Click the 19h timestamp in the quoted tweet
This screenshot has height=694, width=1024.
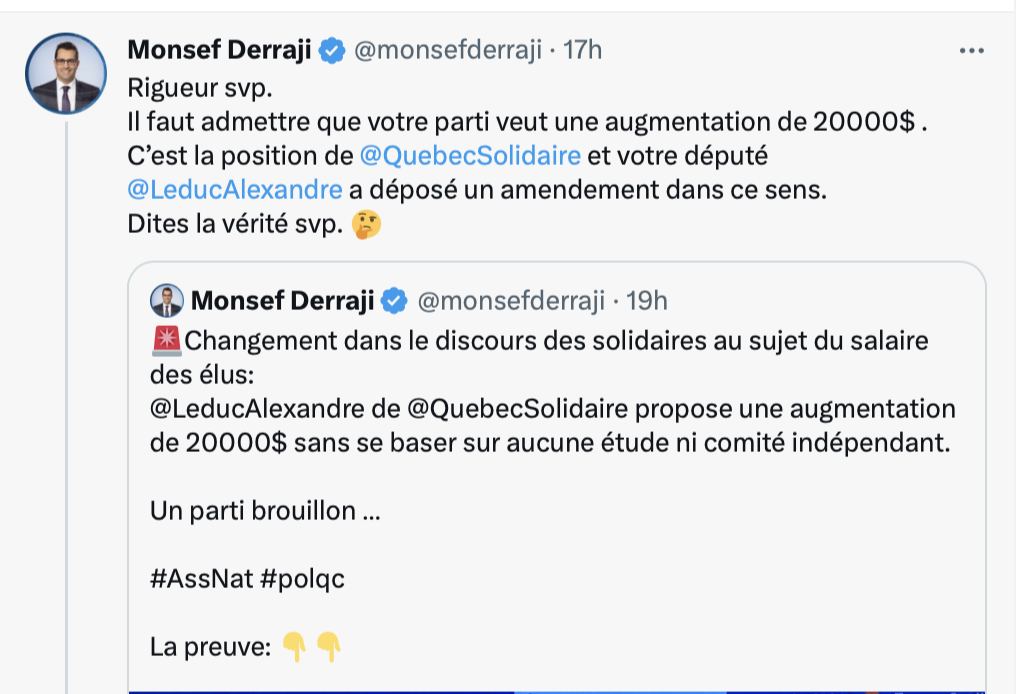[x=646, y=300]
